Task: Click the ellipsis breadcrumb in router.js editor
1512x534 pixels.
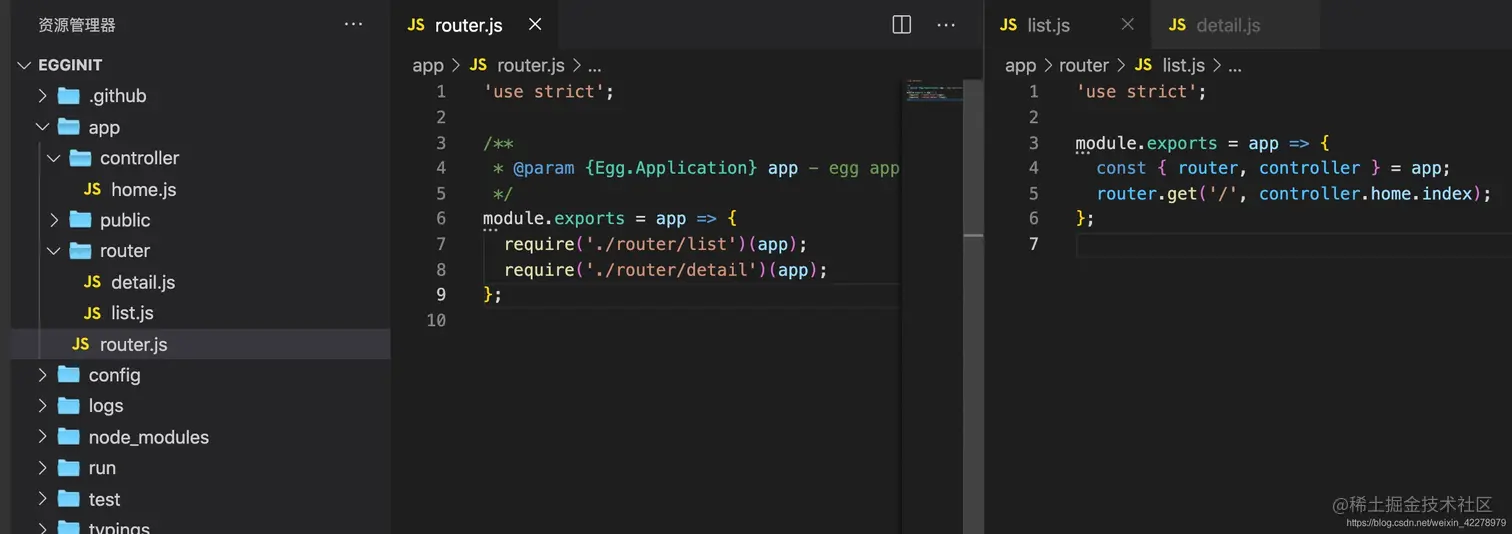Action: (595, 67)
